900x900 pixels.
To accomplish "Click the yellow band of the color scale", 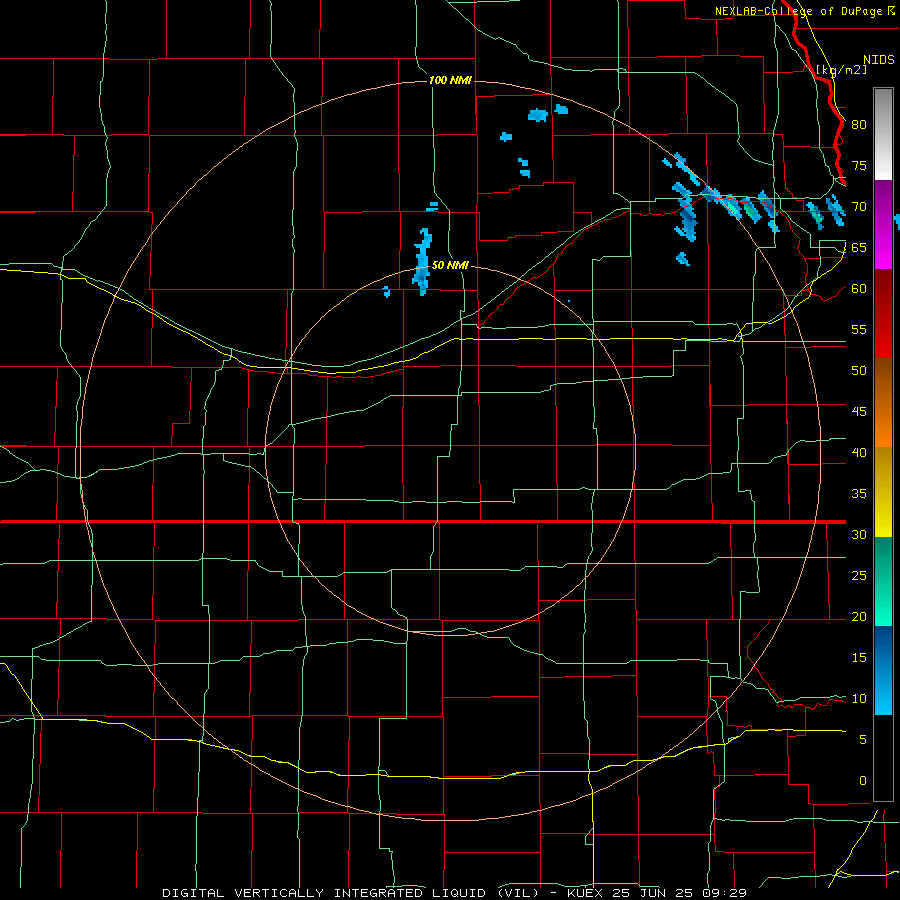I will pyautogui.click(x=883, y=491).
